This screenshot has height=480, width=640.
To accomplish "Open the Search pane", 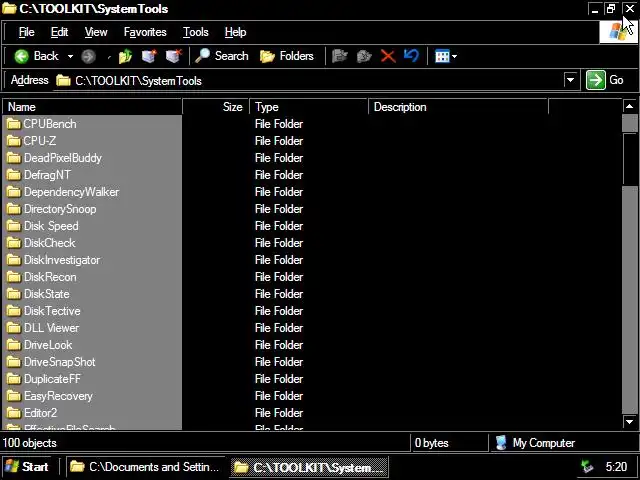I will pos(222,56).
